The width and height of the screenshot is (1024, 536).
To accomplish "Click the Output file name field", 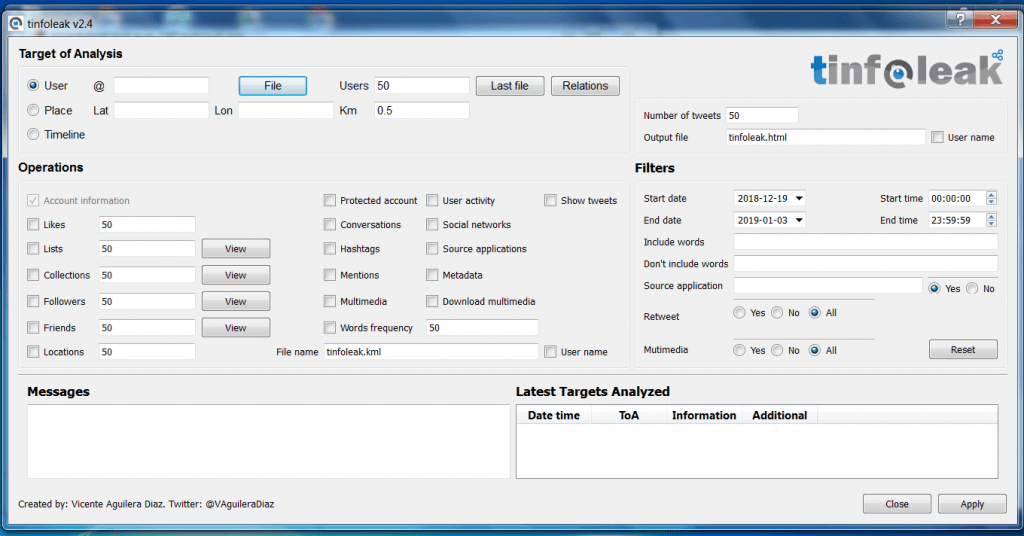I will click(825, 137).
